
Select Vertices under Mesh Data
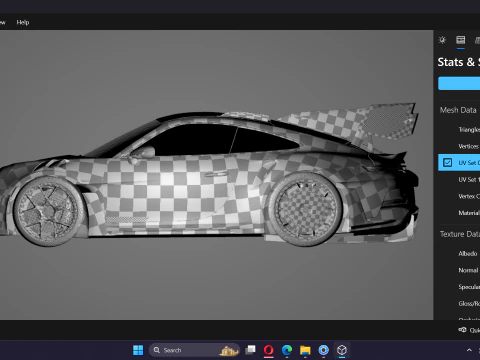click(469, 146)
